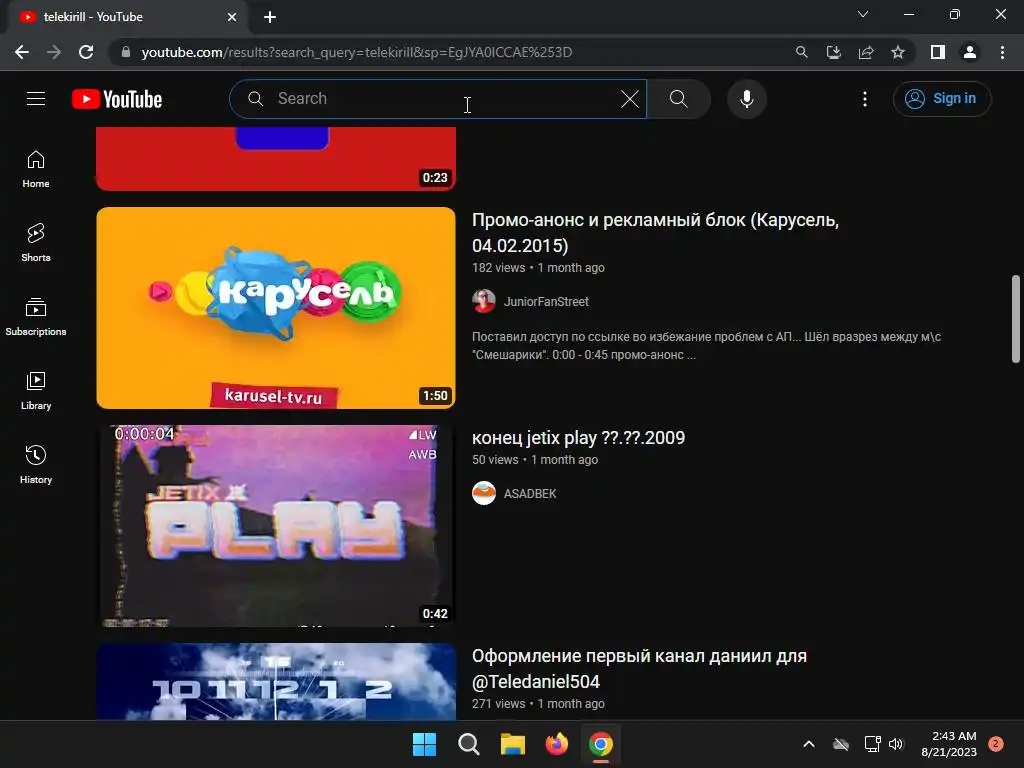Go back in browser
The image size is (1024, 768).
22,52
